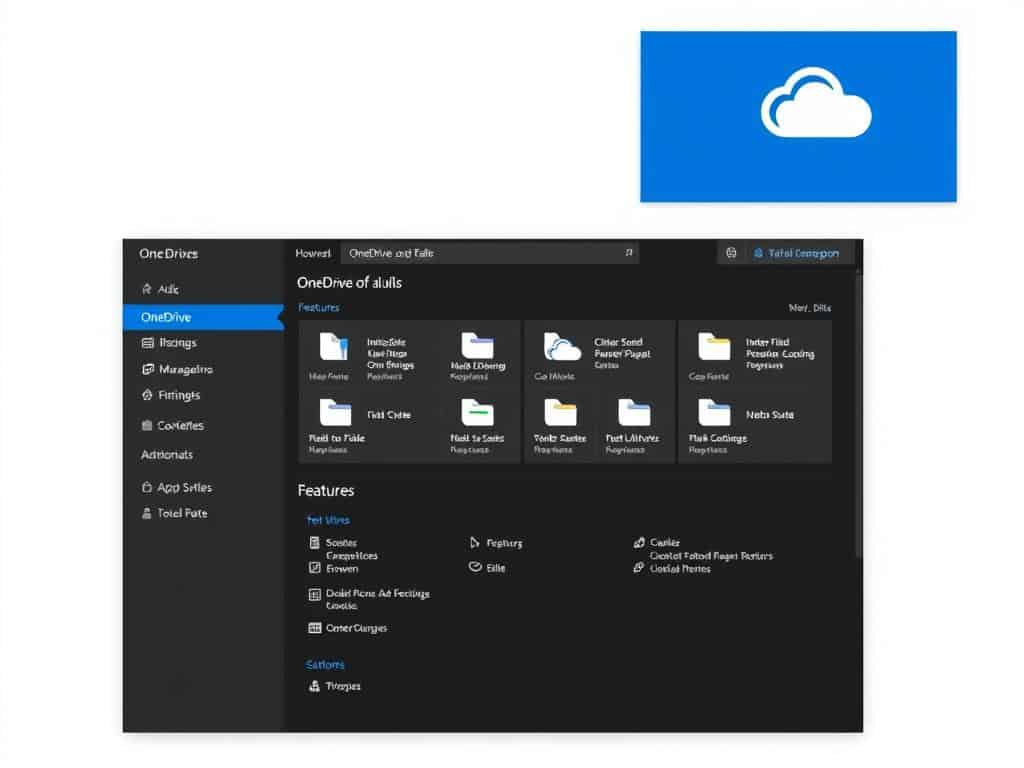The image size is (1024, 768).
Task: Click the Canler link icon
Action: [639, 542]
